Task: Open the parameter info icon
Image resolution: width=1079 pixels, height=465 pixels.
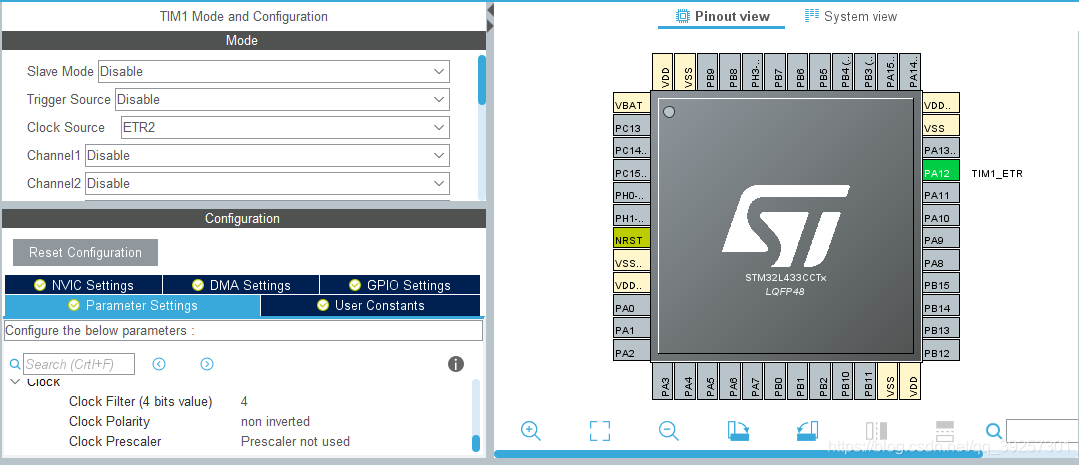Action: (x=456, y=364)
